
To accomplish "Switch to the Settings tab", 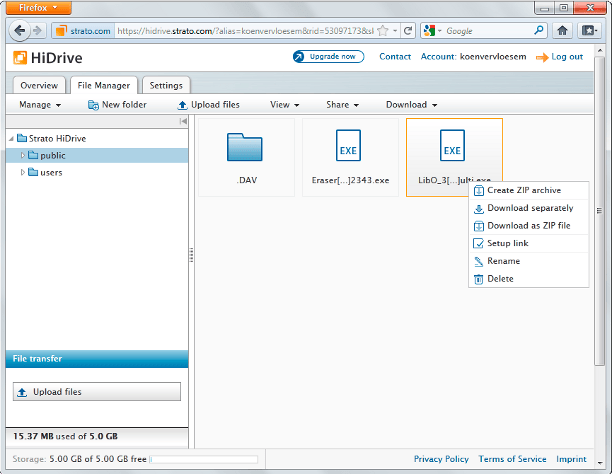I will [166, 85].
